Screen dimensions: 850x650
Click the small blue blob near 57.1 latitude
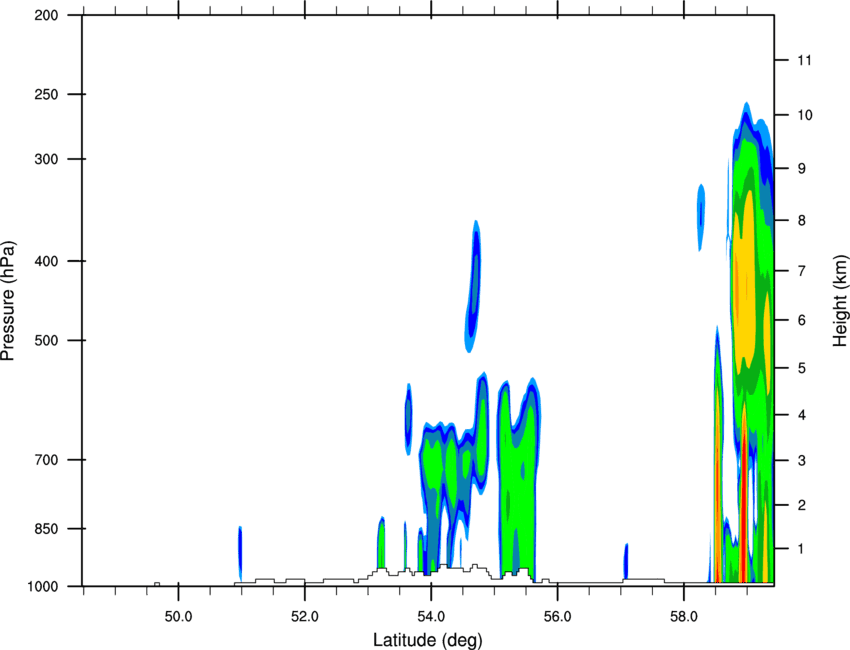pos(626,561)
